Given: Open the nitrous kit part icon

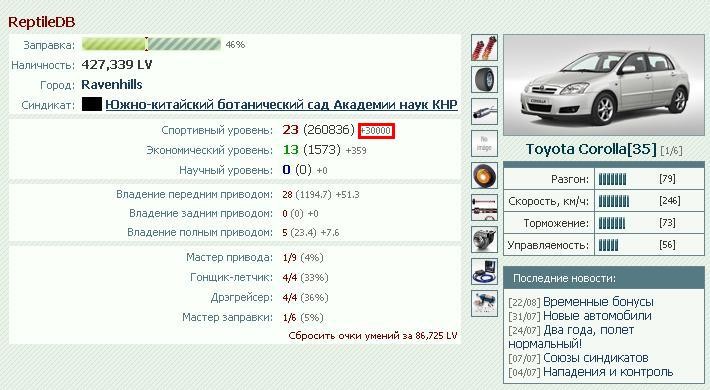Looking at the screenshot, I should tap(484, 303).
